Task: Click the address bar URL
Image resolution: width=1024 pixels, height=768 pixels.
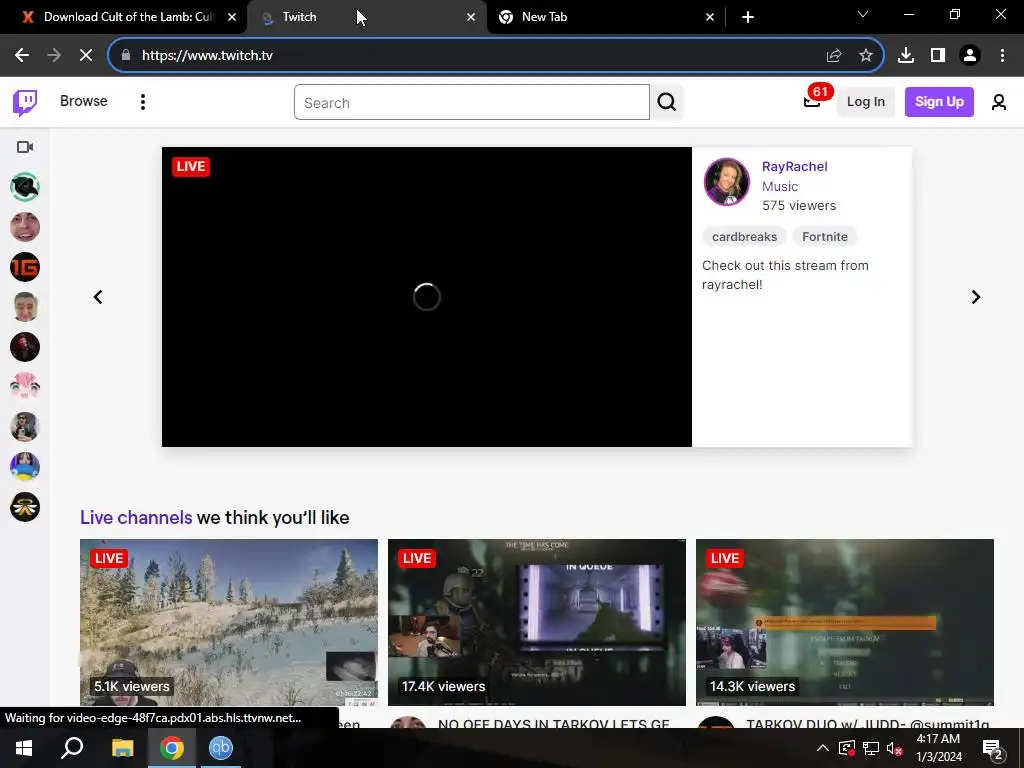Action: [x=207, y=56]
